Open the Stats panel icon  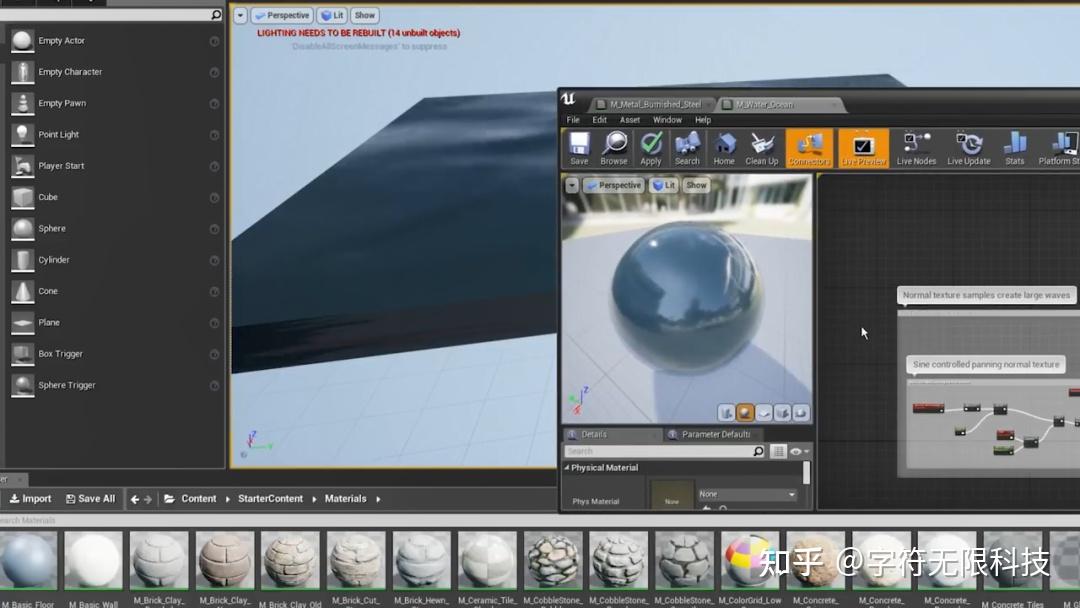click(x=1015, y=147)
